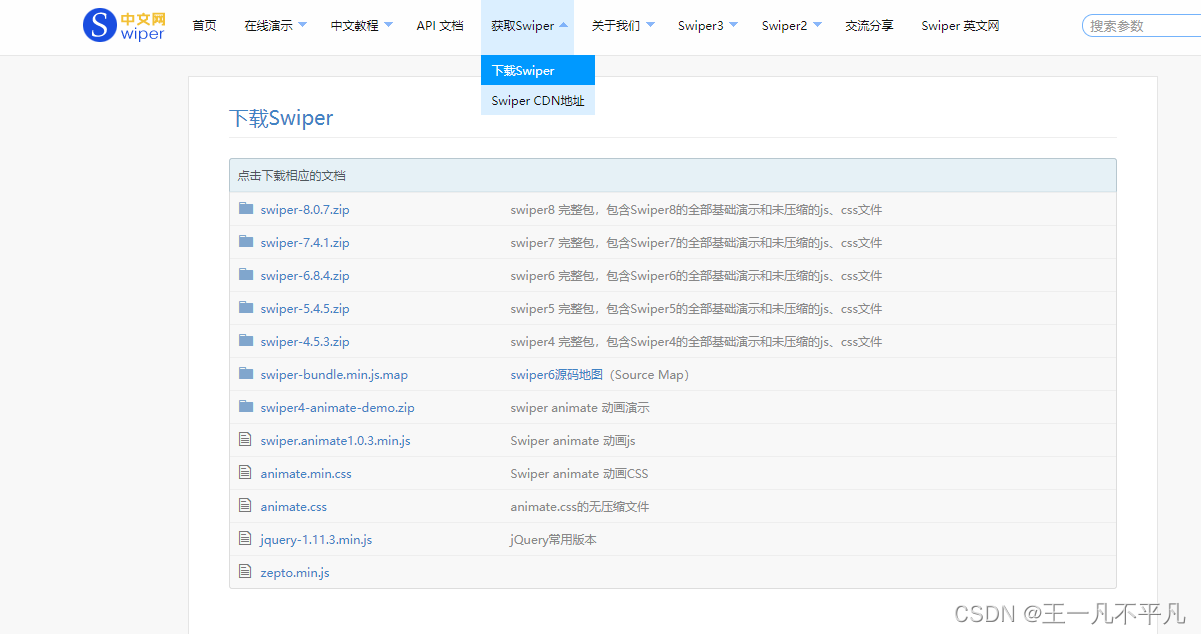The height and width of the screenshot is (634, 1201).
Task: Click folder icon beside swiper-8.0.7.zip
Action: [x=246, y=209]
